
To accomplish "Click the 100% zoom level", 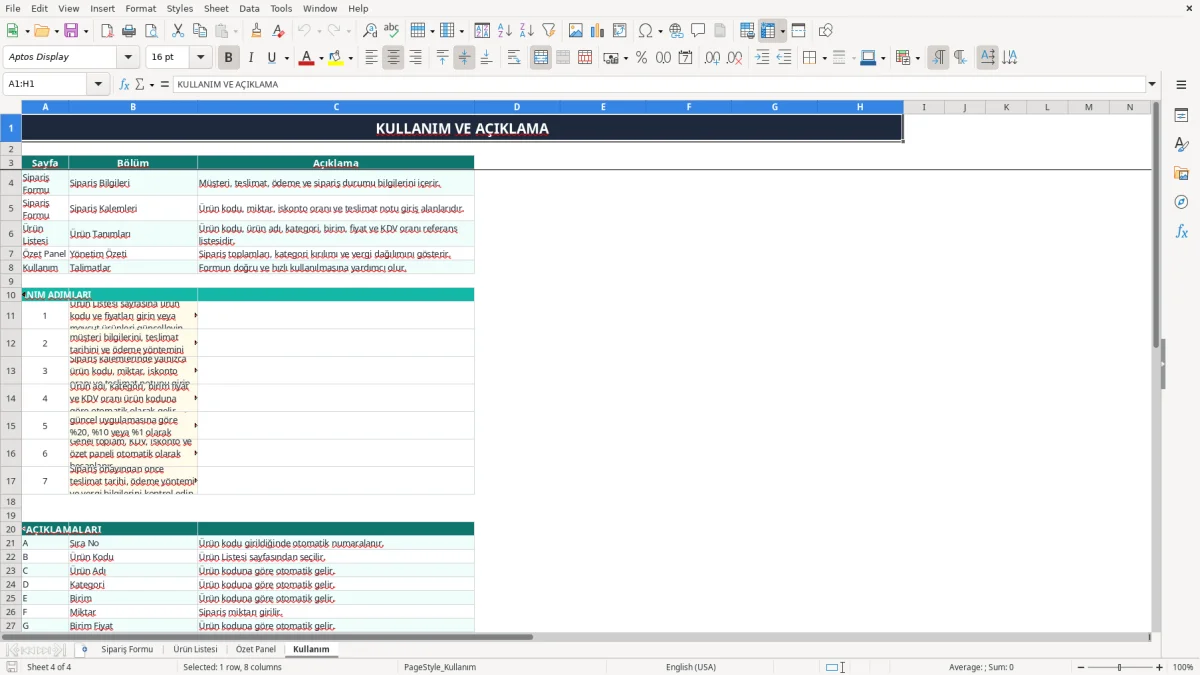I will point(1183,667).
